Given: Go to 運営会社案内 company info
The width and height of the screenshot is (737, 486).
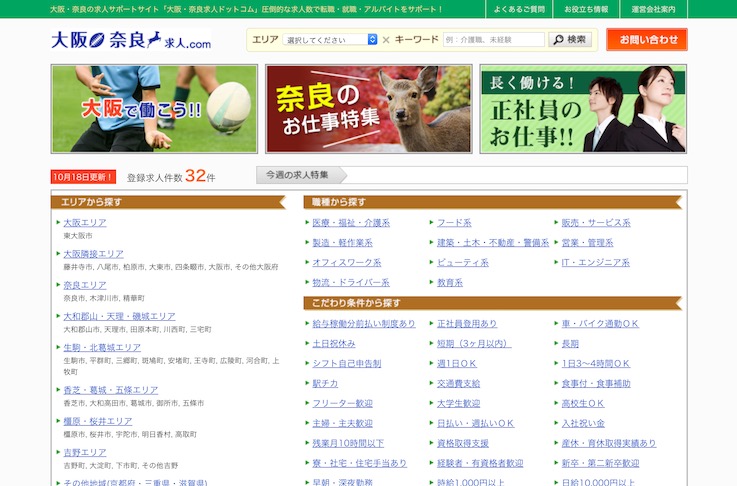Looking at the screenshot, I should [x=653, y=9].
